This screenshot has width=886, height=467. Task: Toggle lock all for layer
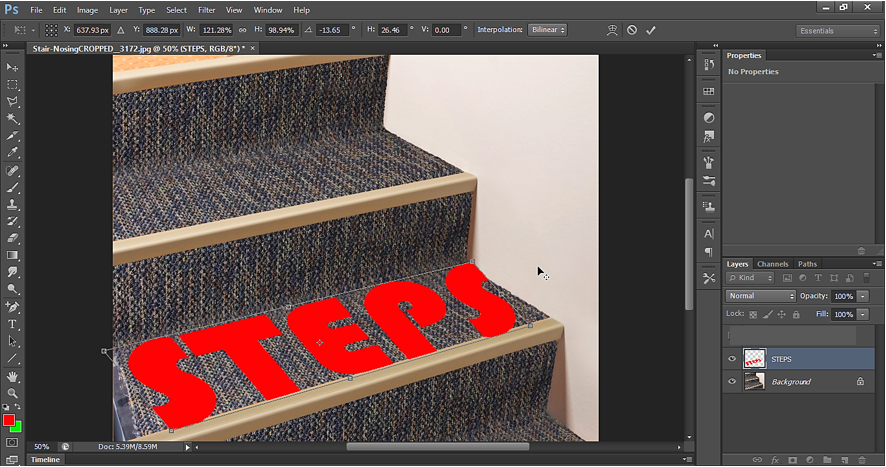click(796, 314)
